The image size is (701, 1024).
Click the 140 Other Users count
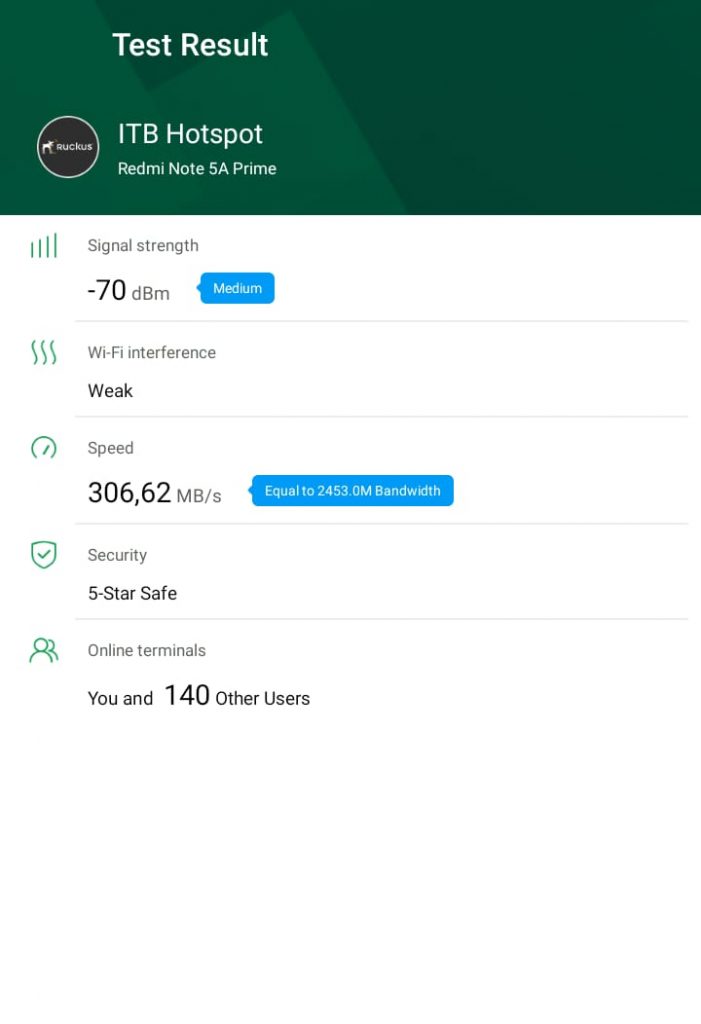coord(236,697)
